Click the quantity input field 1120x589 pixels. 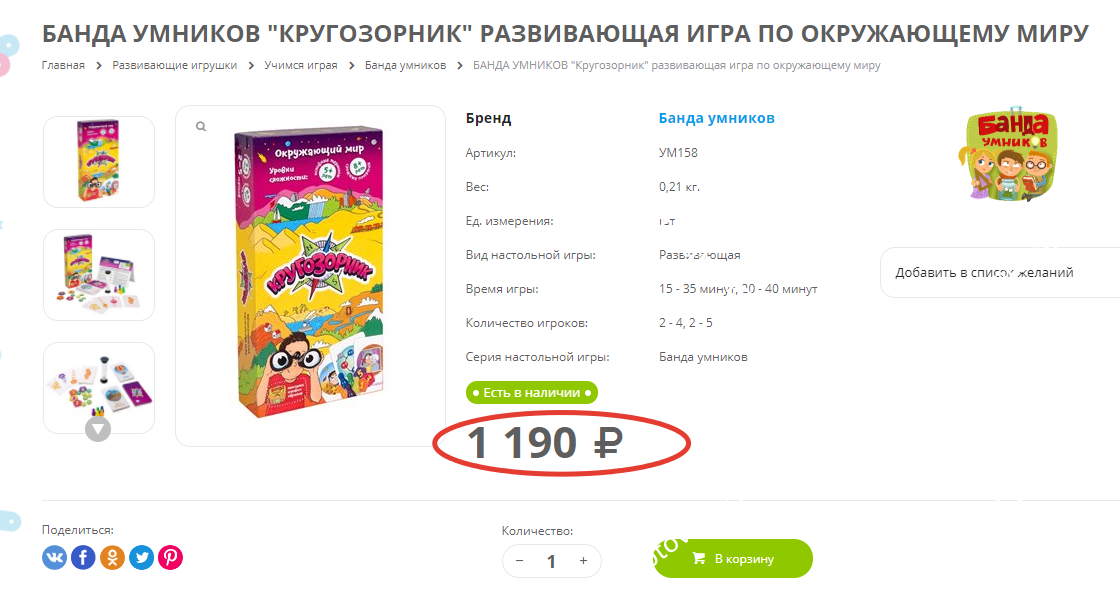551,561
